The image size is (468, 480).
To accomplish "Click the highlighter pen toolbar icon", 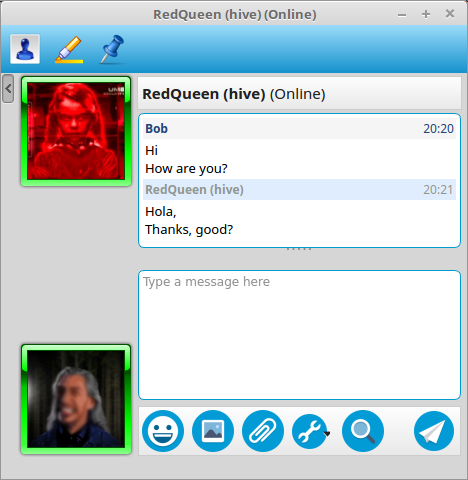I will [69, 49].
